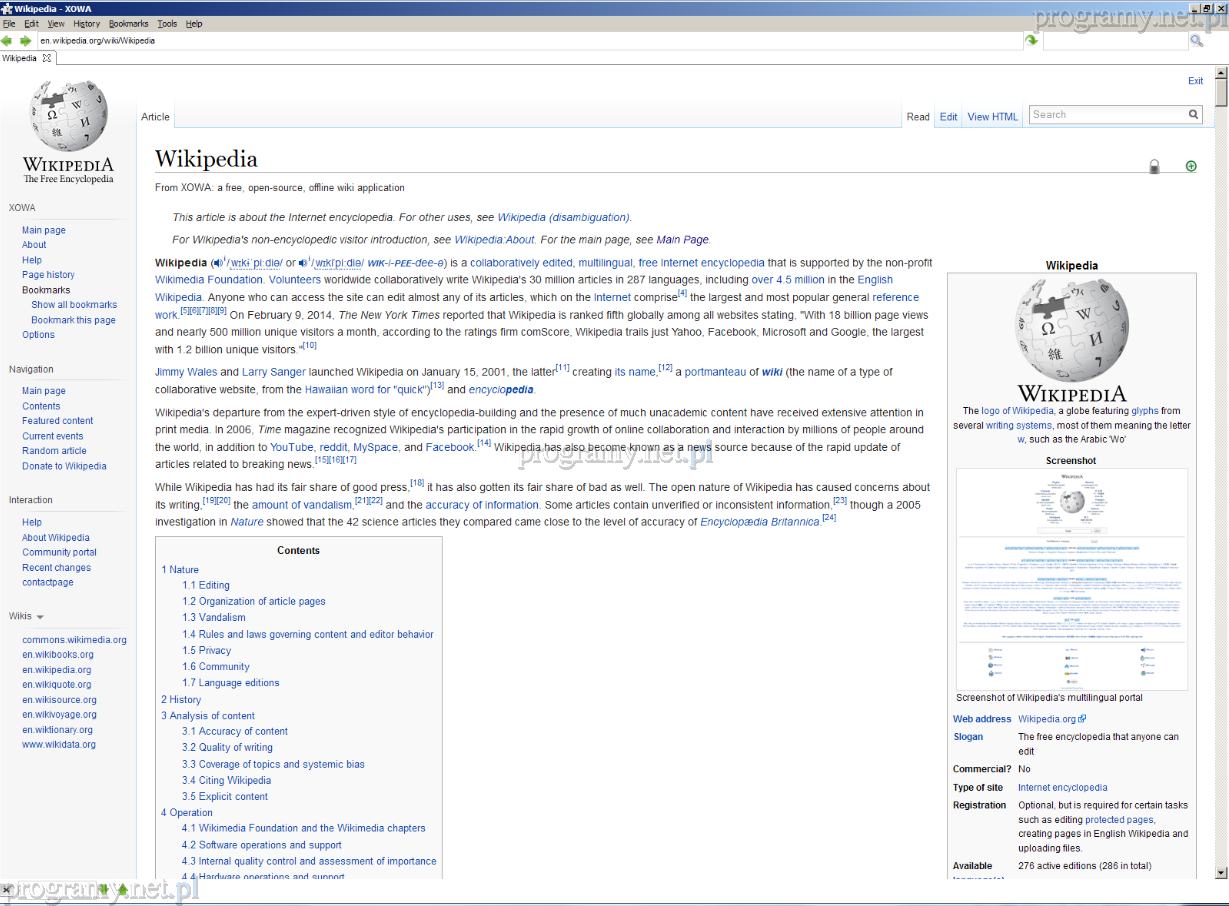The width and height of the screenshot is (1229, 906).
Task: Open the Tools menu
Action: point(167,23)
